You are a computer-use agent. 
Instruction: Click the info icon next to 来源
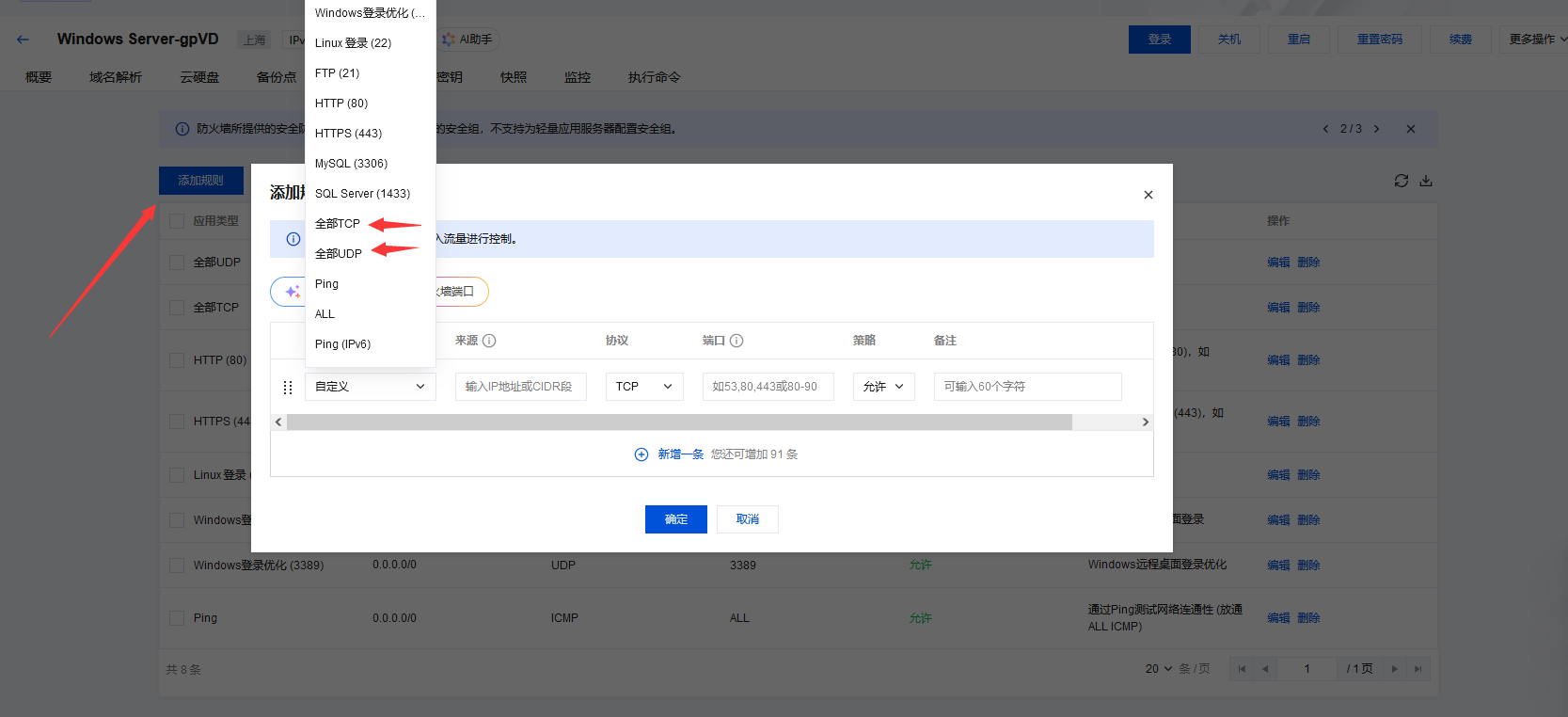489,341
